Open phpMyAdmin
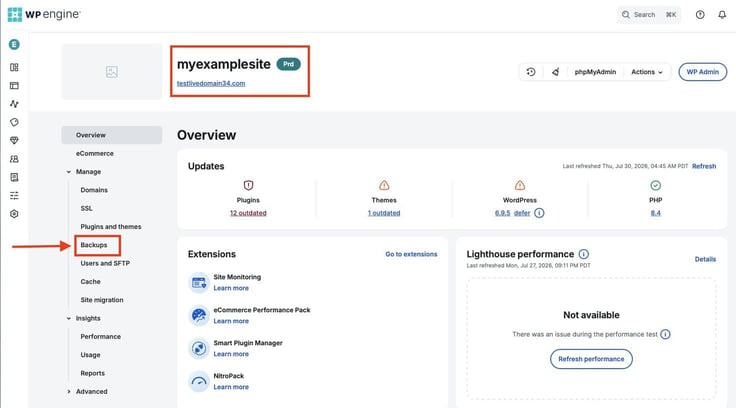The width and height of the screenshot is (736, 408). click(x=595, y=72)
